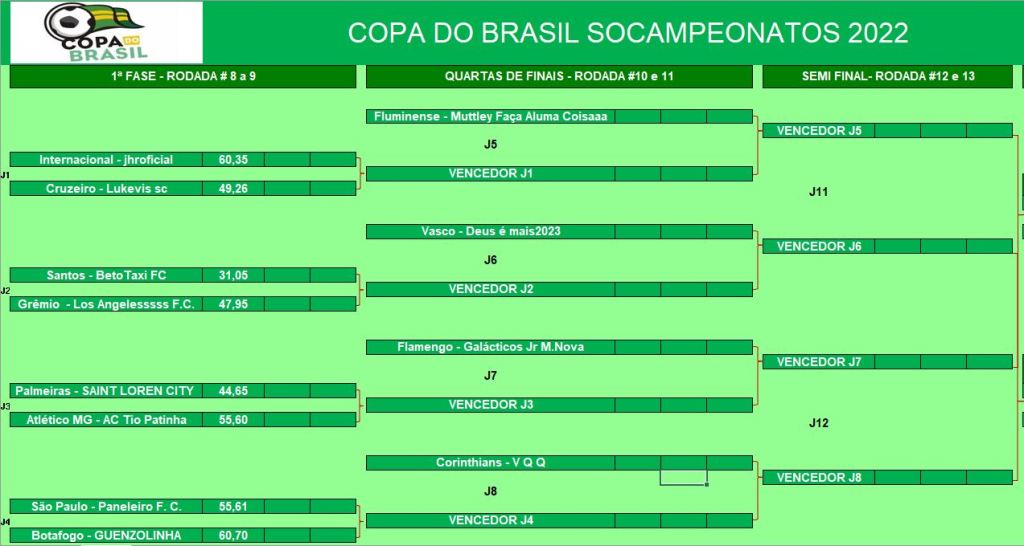Click the Cruzeiro score cell 49,26

pyautogui.click(x=233, y=188)
